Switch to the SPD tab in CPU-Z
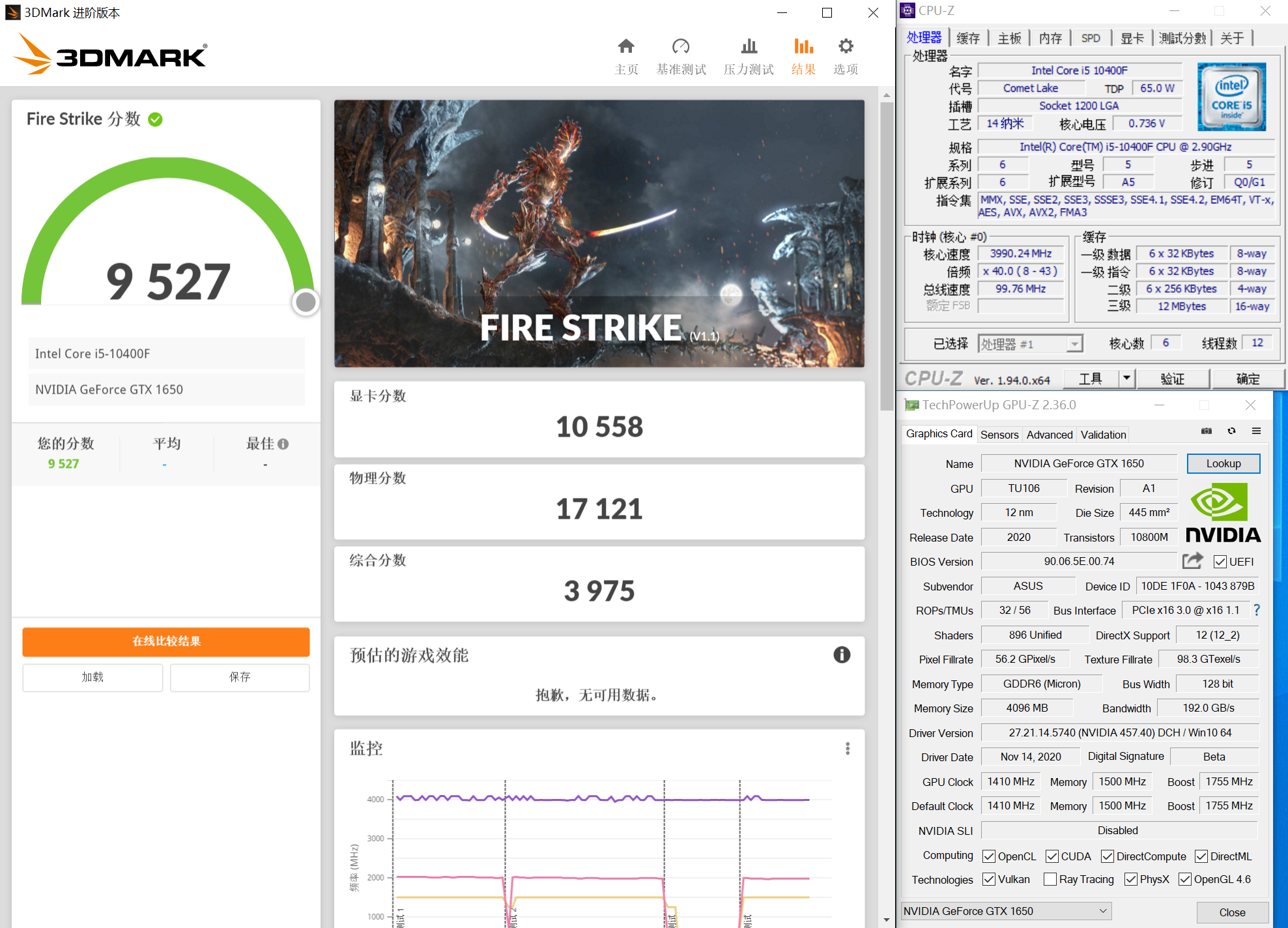Image resolution: width=1288 pixels, height=928 pixels. 1091,38
